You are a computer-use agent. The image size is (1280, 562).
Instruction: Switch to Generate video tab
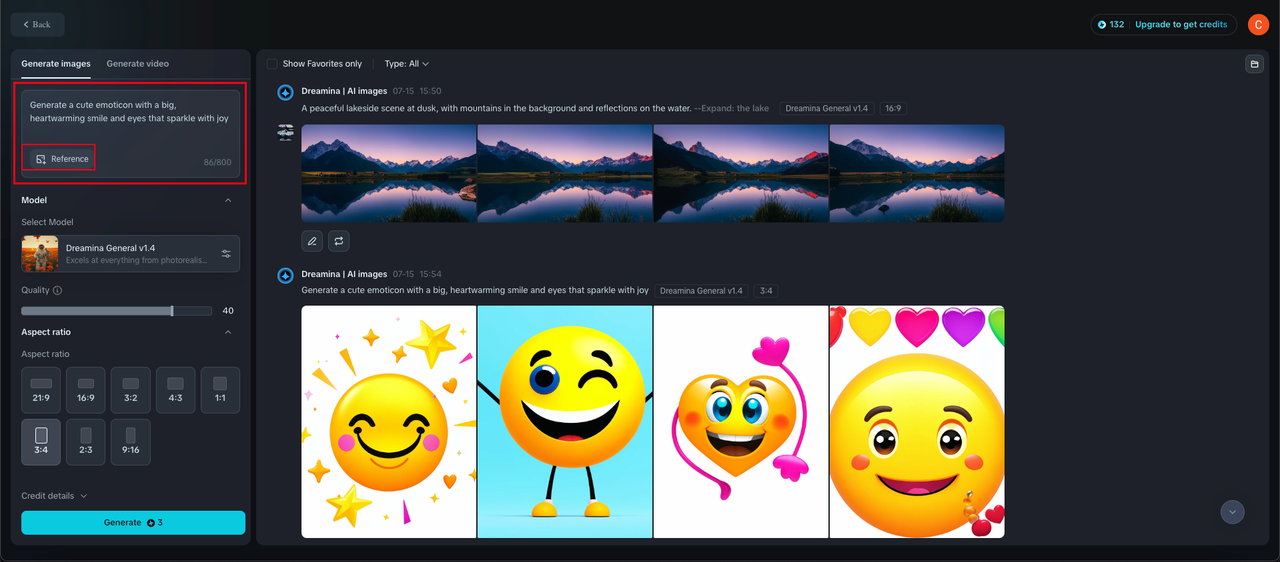pyautogui.click(x=138, y=64)
